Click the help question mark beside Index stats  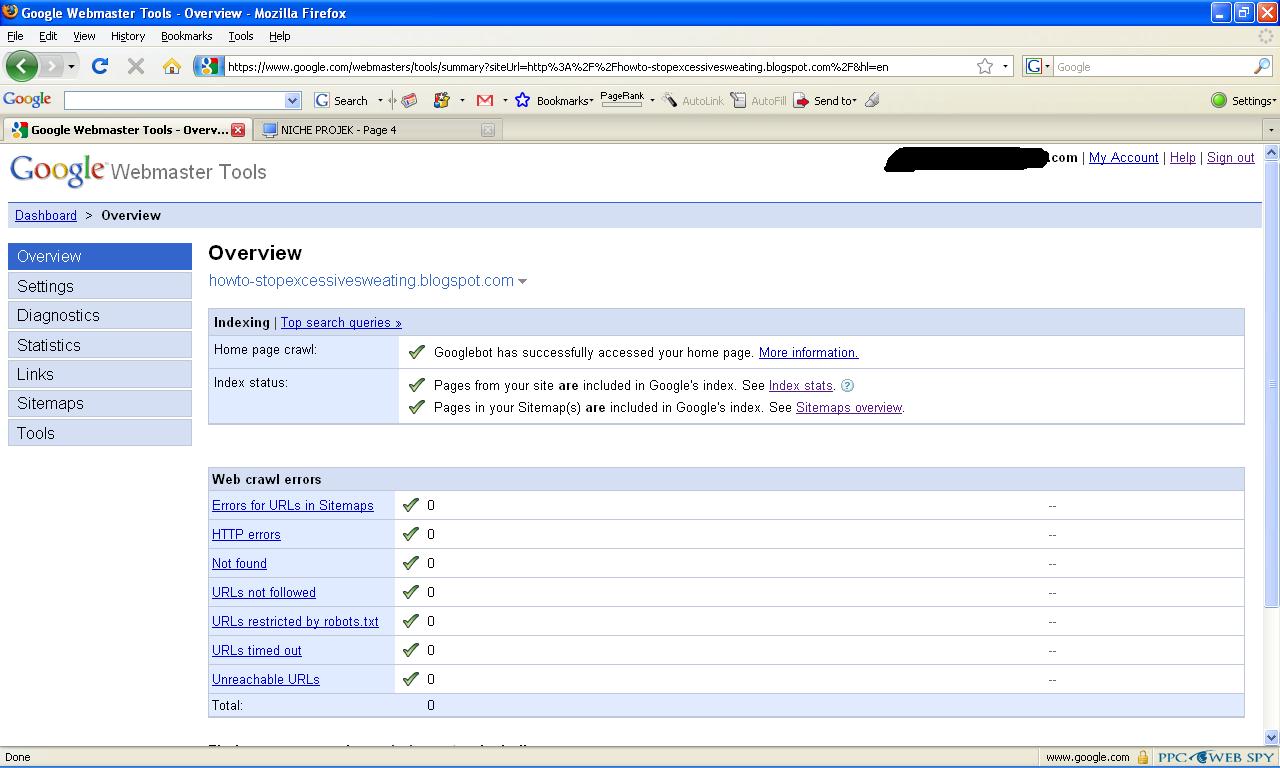point(847,385)
